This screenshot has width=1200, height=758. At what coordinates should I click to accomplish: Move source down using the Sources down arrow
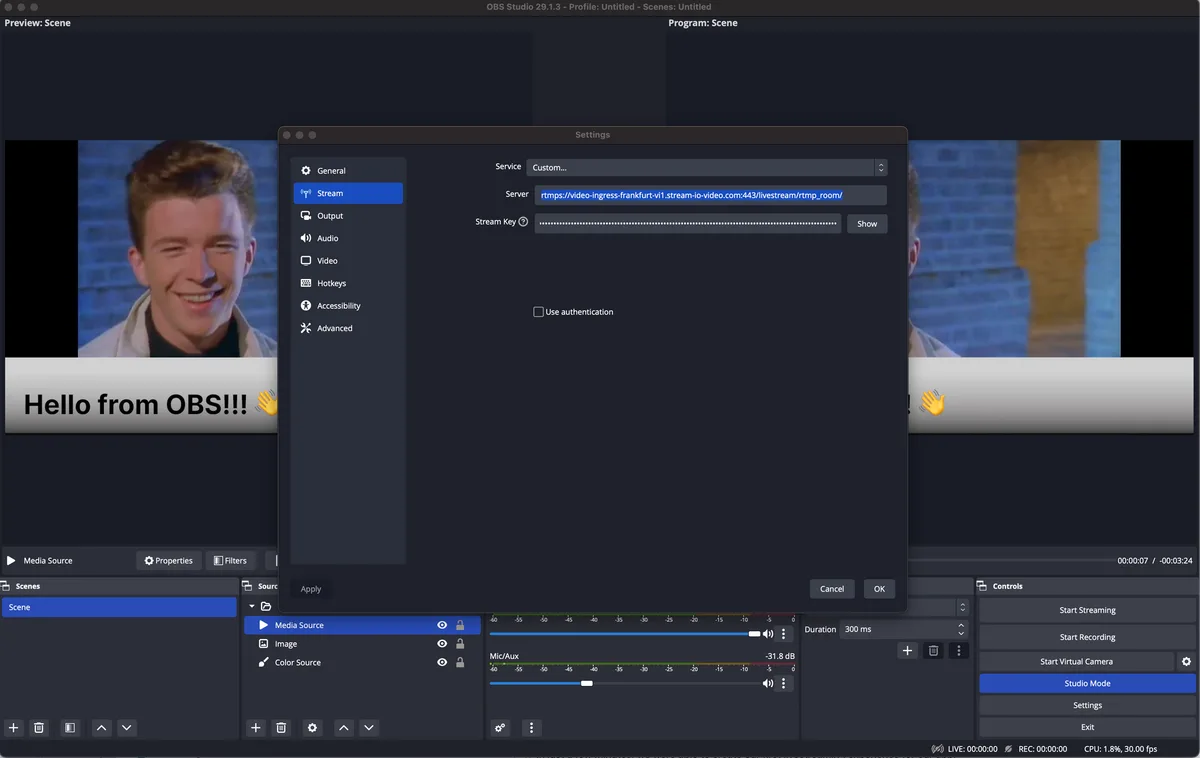(x=369, y=728)
